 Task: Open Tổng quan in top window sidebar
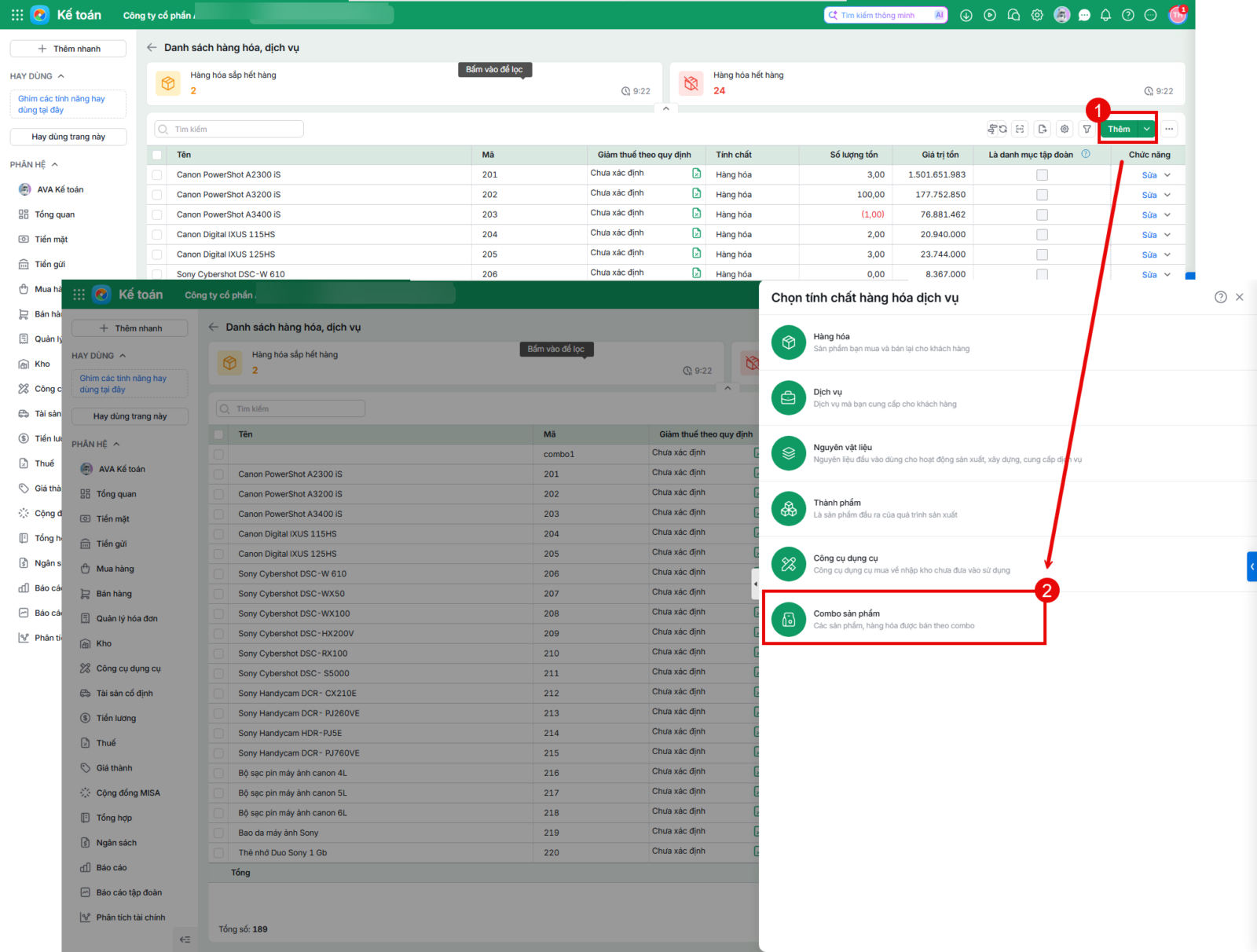click(x=47, y=214)
